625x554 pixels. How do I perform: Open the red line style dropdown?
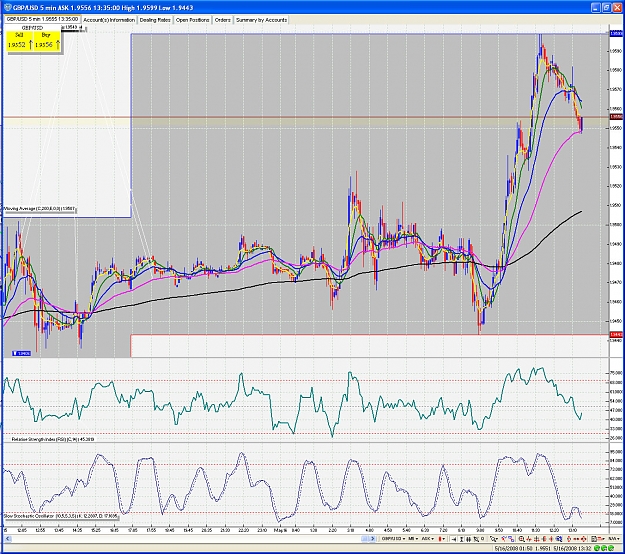tap(602, 539)
